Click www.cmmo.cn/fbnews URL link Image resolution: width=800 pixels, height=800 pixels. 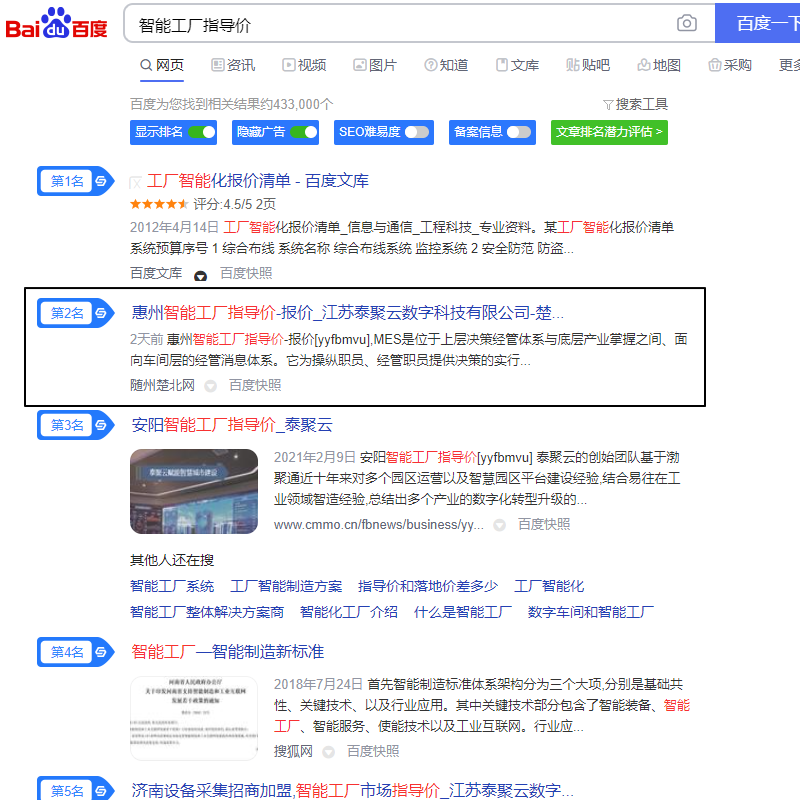[379, 524]
